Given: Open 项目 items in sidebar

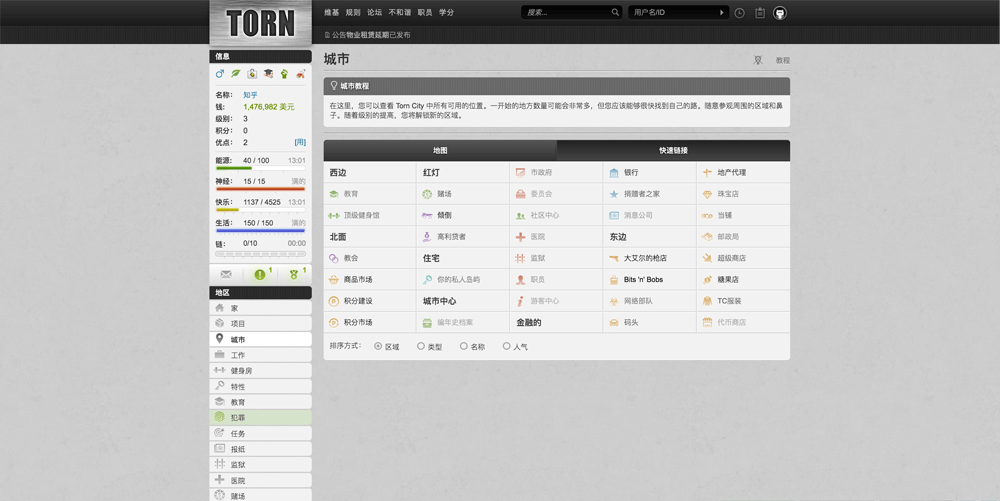Looking at the screenshot, I should (x=260, y=323).
